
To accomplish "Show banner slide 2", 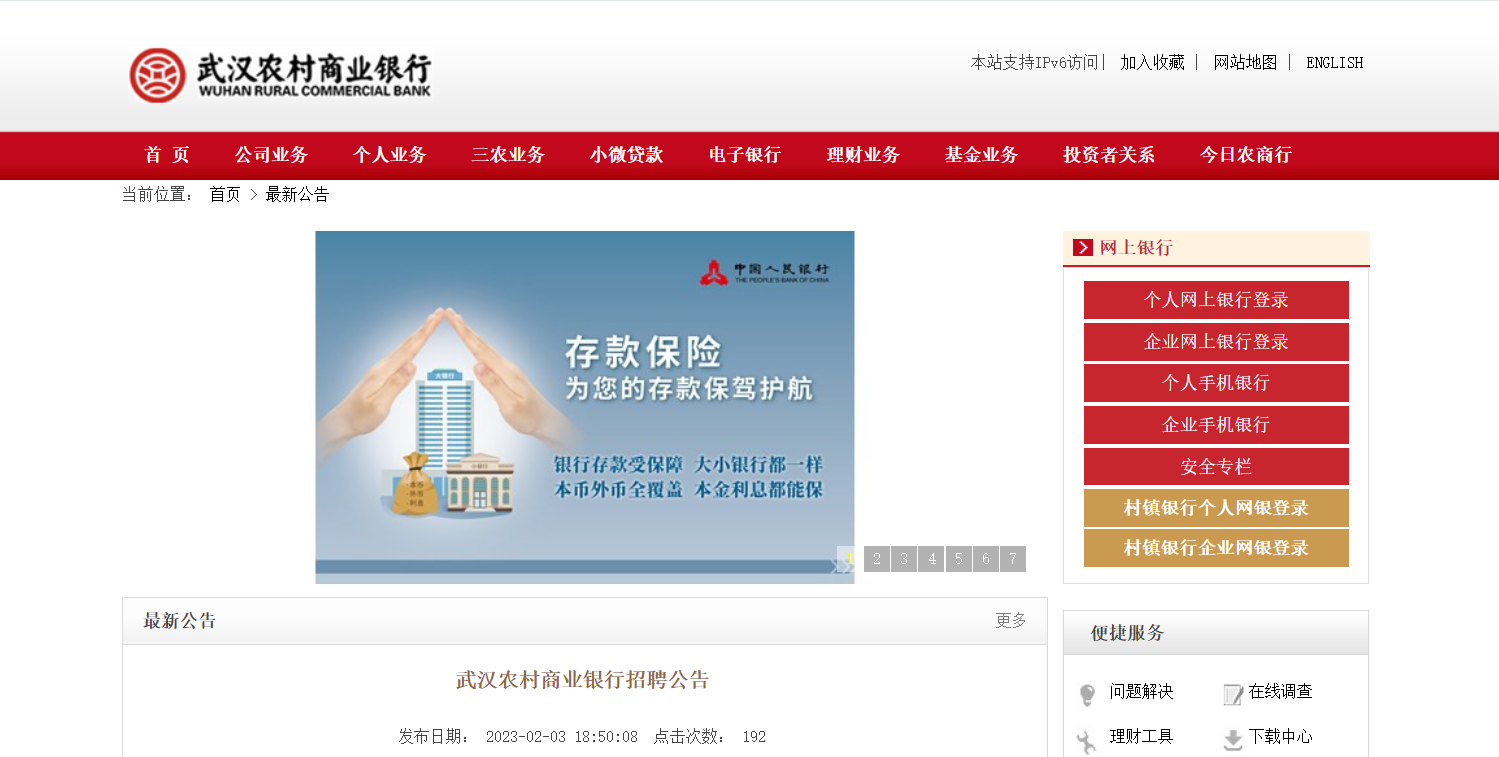I will pyautogui.click(x=876, y=559).
